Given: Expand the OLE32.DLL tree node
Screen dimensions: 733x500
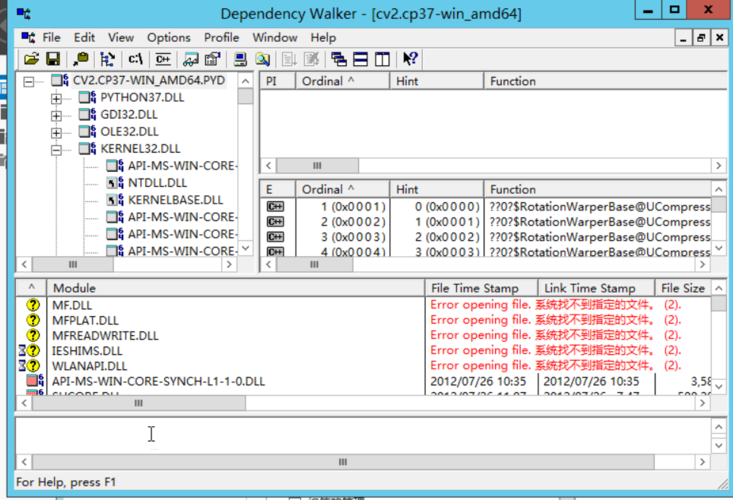Looking at the screenshot, I should point(56,133).
